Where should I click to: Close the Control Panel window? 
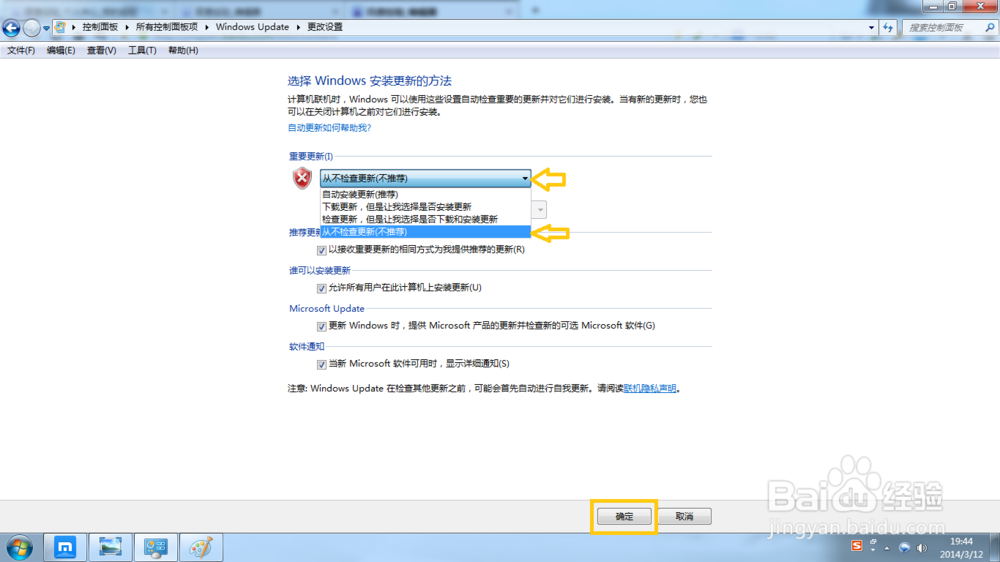(980, 6)
